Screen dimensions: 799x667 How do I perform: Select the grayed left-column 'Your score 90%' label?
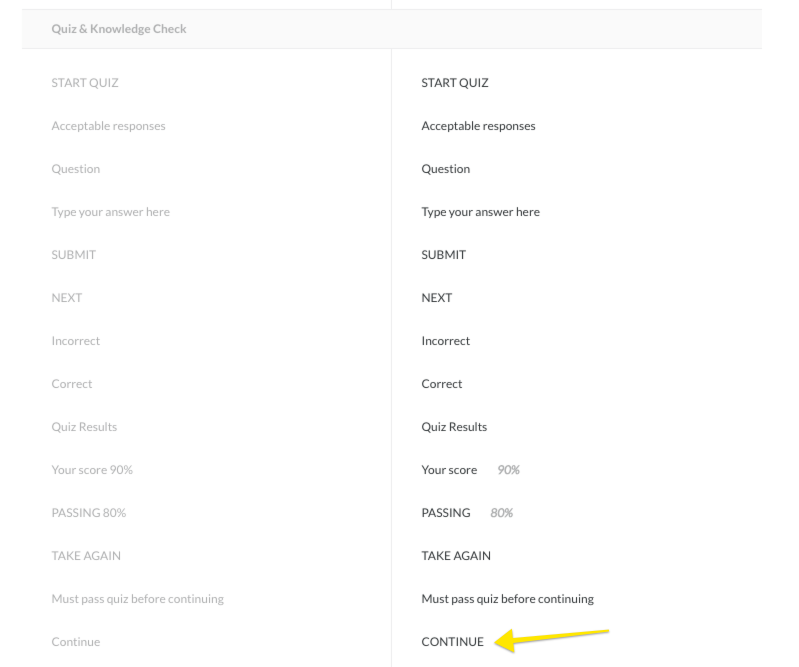pyautogui.click(x=91, y=470)
